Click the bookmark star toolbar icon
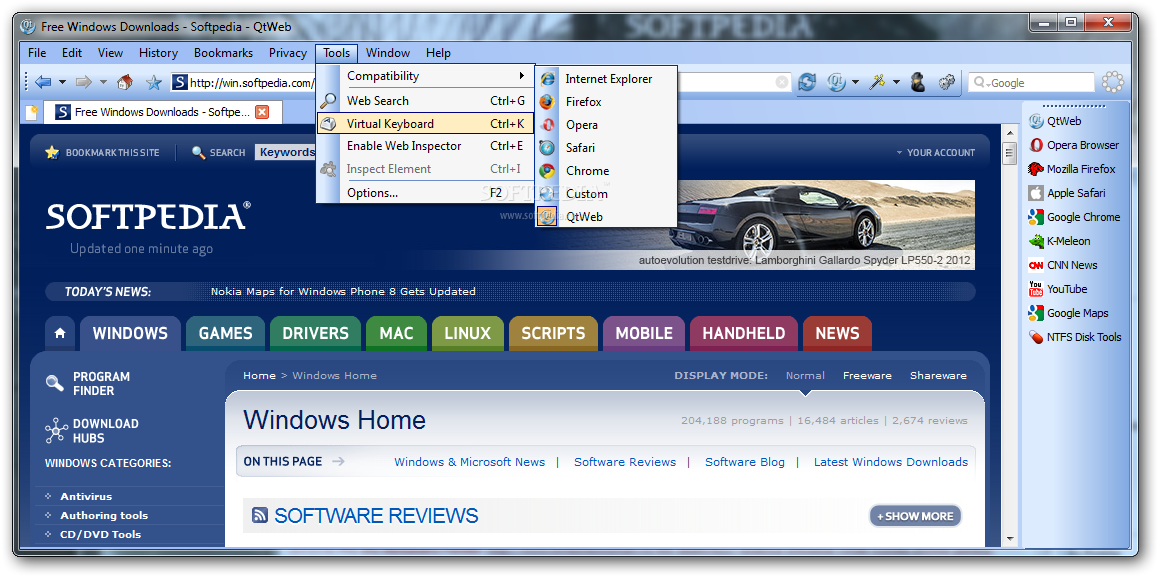The width and height of the screenshot is (1159, 577). 153,82
